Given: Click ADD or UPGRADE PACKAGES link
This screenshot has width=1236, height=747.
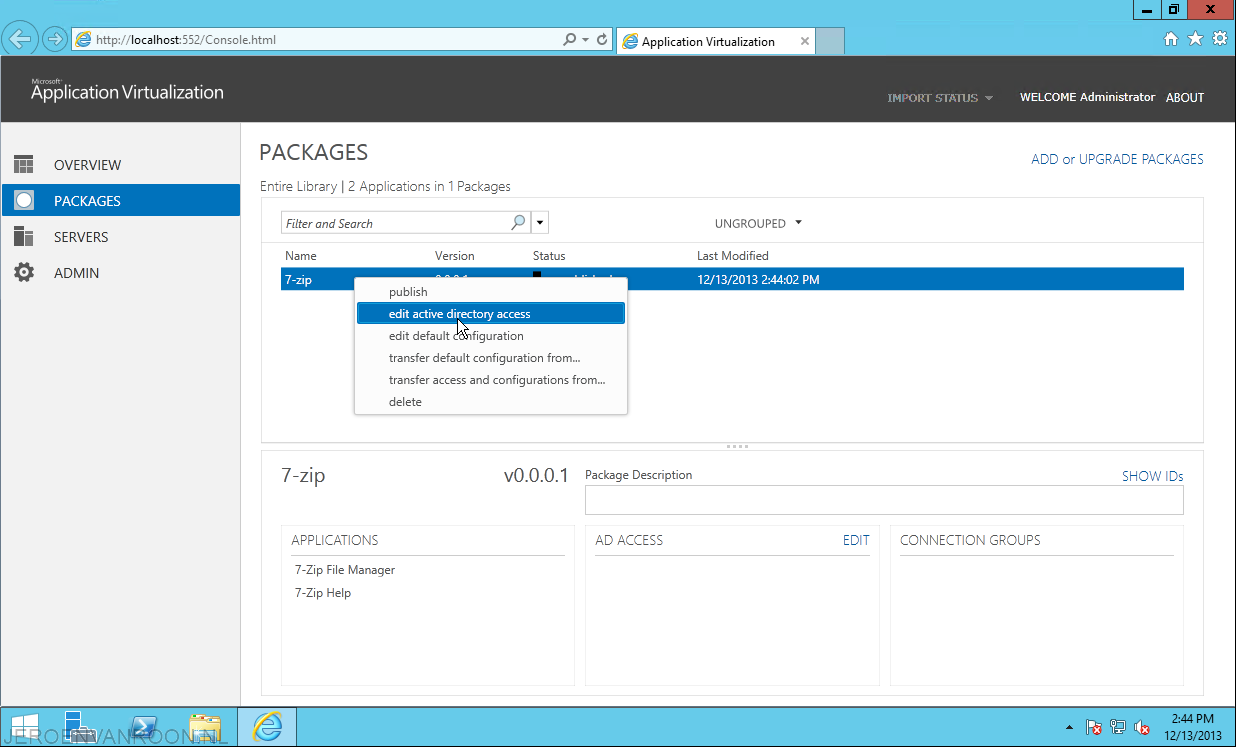Looking at the screenshot, I should 1117,159.
